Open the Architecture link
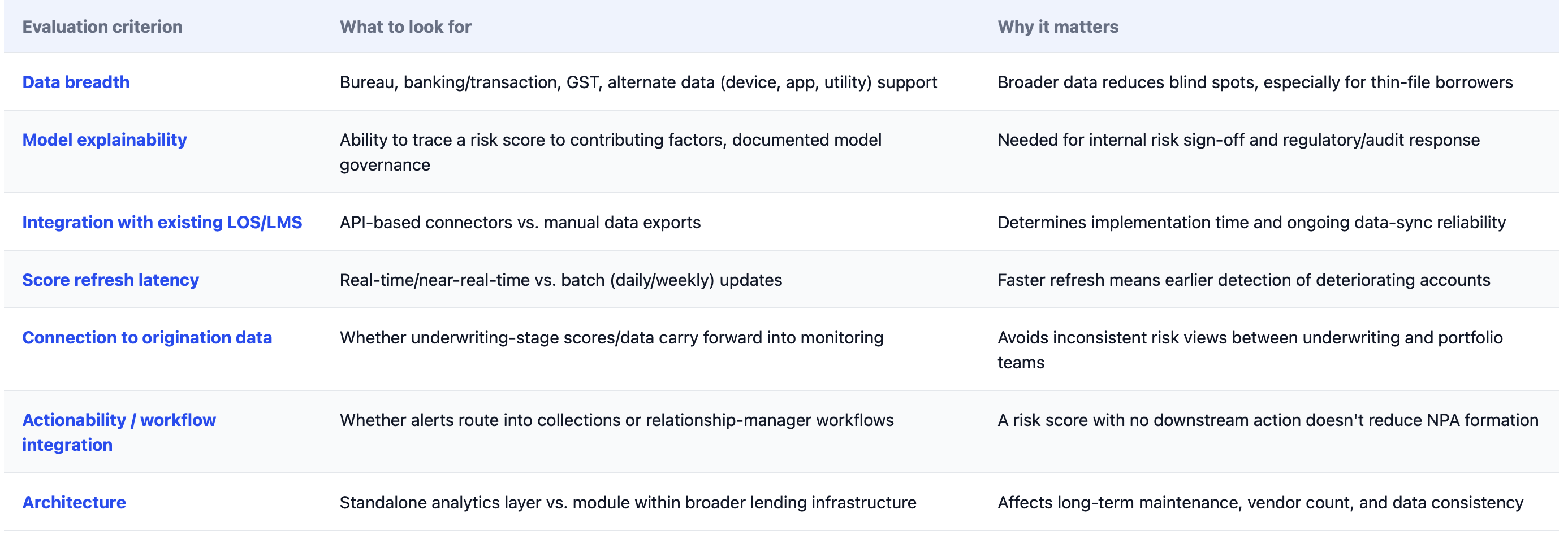 click(x=74, y=502)
